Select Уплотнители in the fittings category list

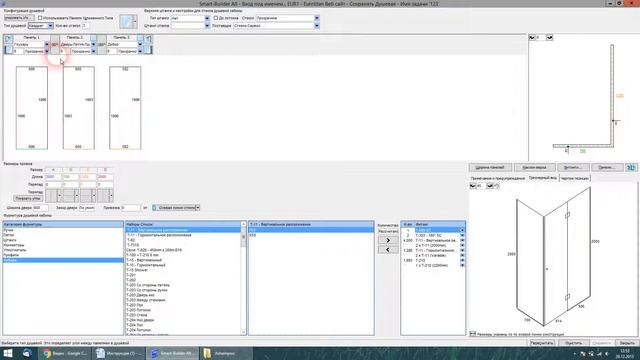(x=63, y=250)
